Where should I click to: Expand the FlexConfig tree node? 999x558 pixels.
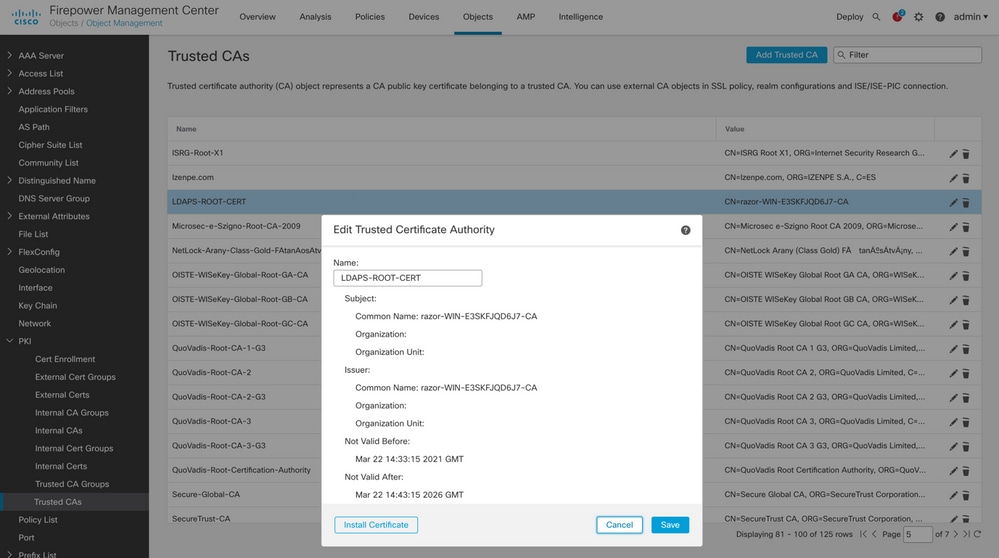9,252
